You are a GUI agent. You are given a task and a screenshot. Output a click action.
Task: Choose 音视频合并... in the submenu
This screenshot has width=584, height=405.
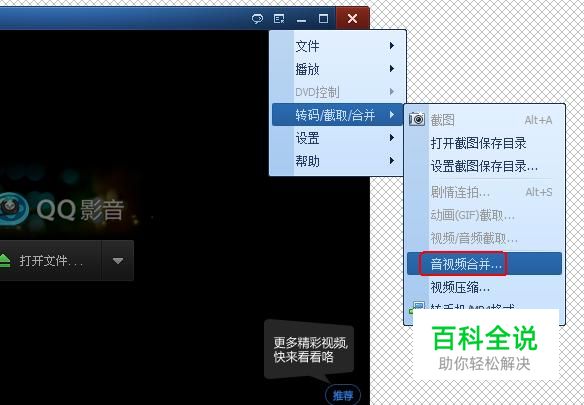[x=484, y=264]
